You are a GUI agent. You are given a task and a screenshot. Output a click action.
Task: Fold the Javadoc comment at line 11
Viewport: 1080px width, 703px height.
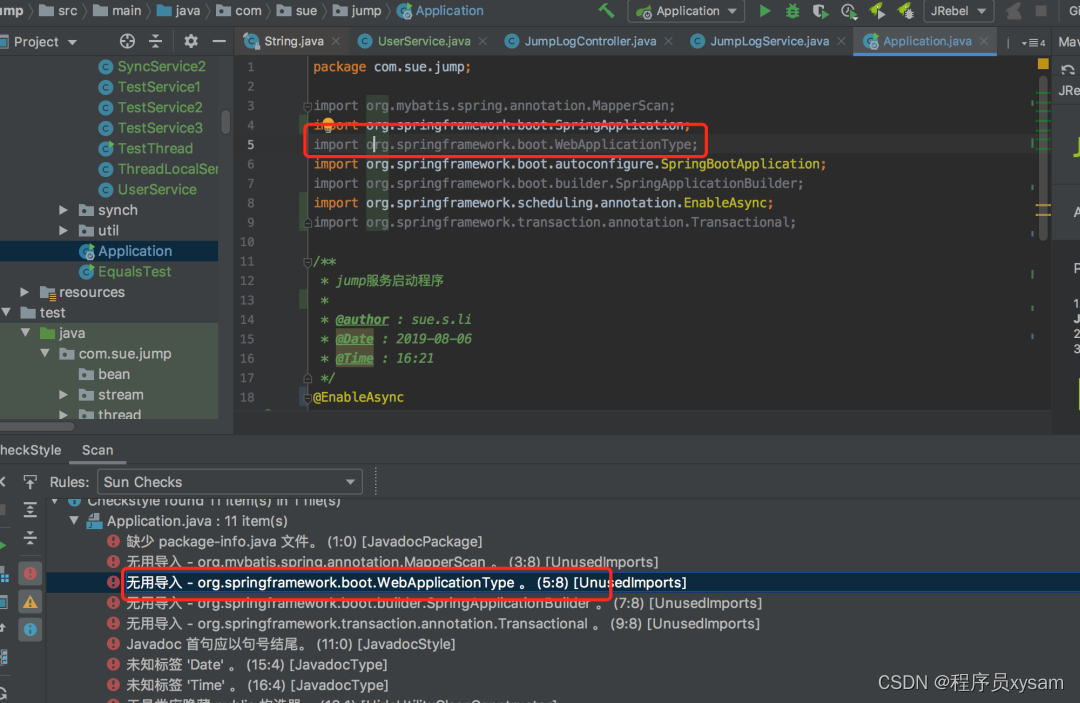[307, 262]
